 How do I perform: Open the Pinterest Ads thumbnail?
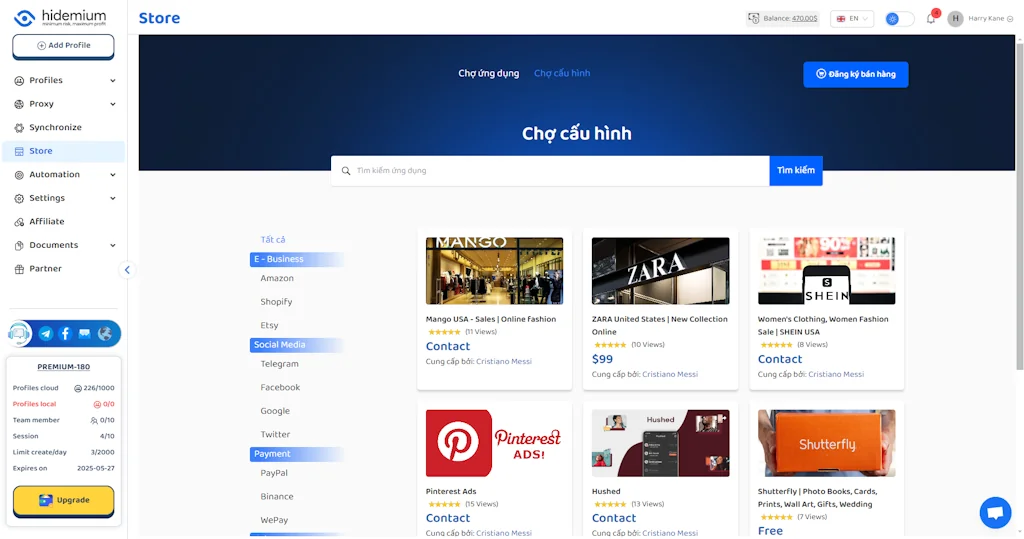point(494,443)
